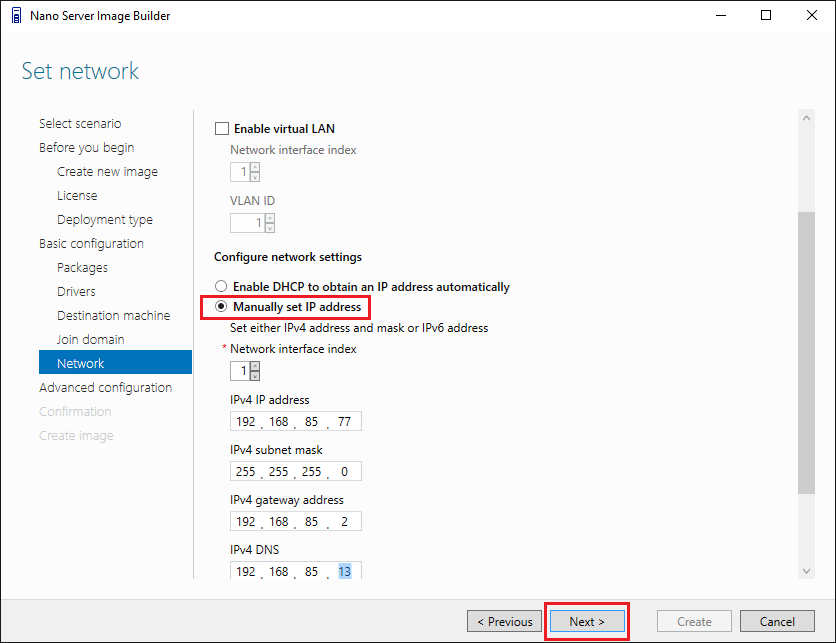Click the last octet 77 of the IPv4 address
The height and width of the screenshot is (643, 836).
[x=344, y=421]
